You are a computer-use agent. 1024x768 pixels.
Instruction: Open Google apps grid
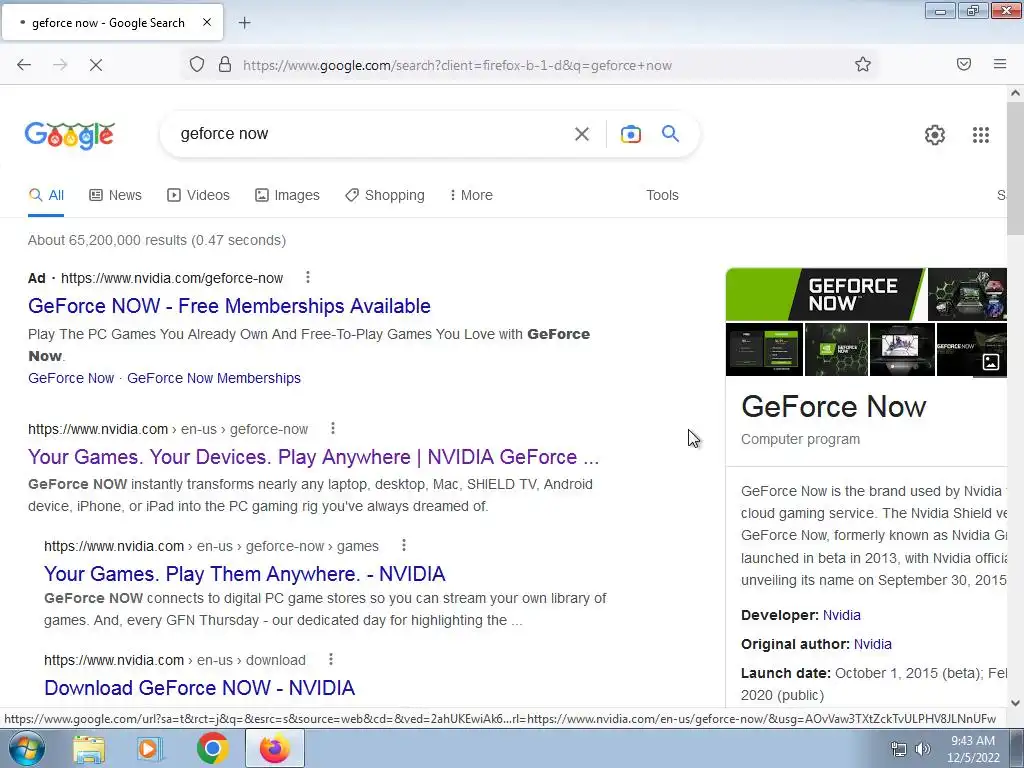(x=980, y=135)
